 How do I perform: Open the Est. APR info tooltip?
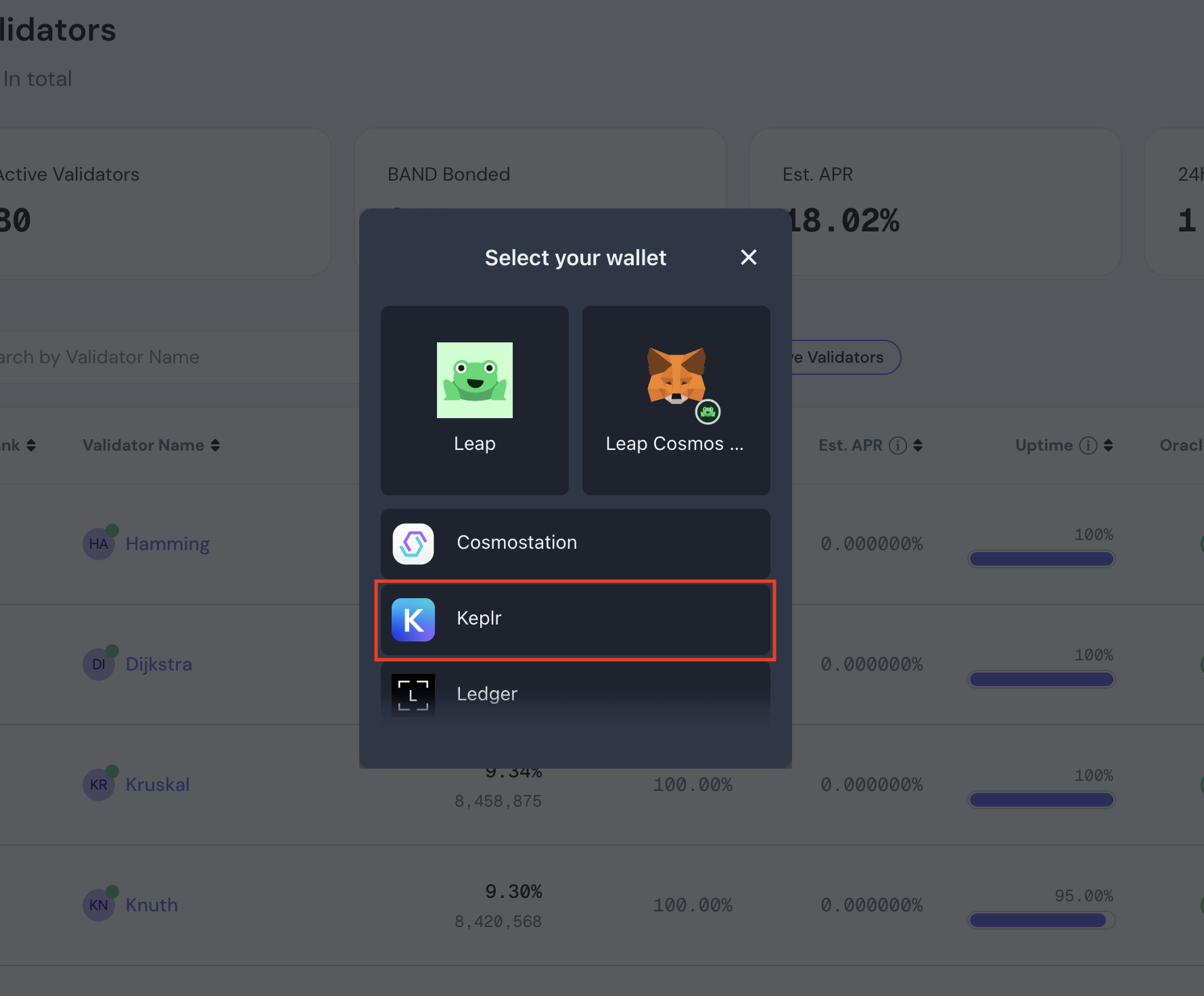pos(898,445)
